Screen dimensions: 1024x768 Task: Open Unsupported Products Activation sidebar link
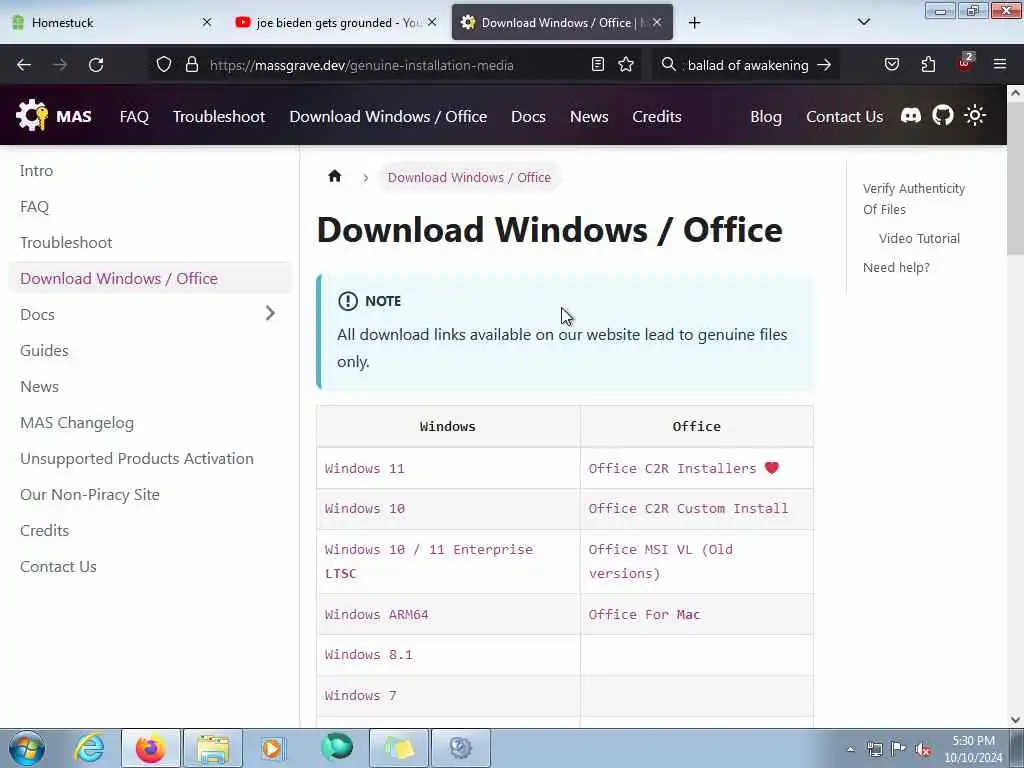pyautogui.click(x=136, y=458)
